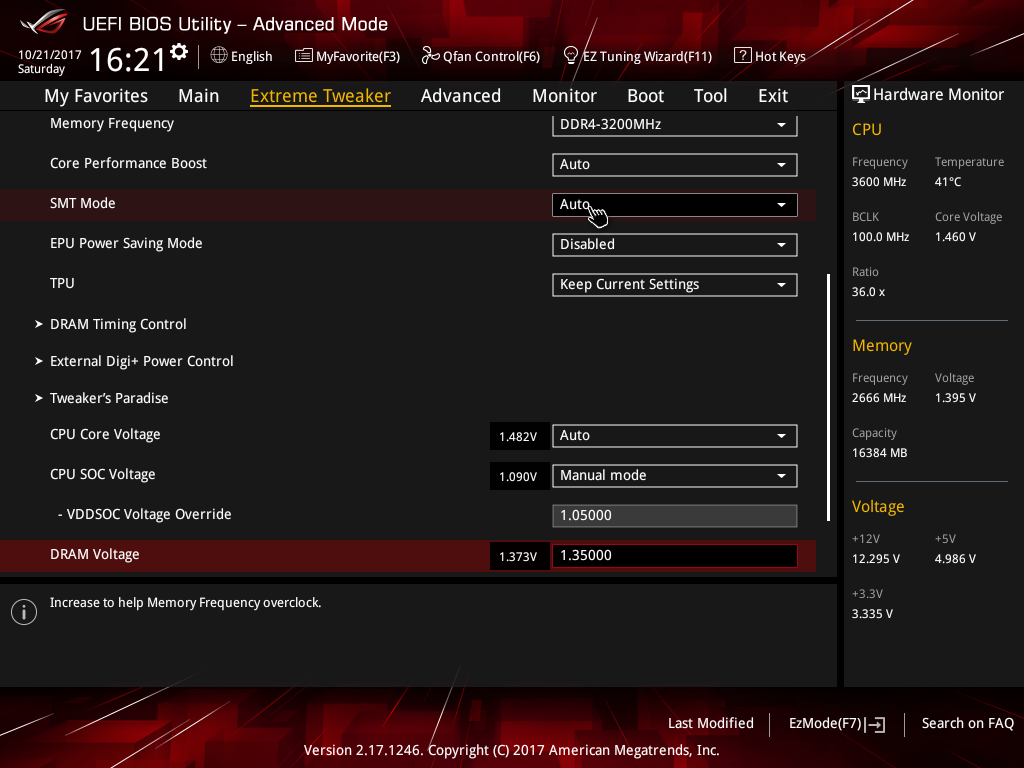Click the +12V 12.295 V reading
This screenshot has height=768, width=1024.
[x=876, y=559]
